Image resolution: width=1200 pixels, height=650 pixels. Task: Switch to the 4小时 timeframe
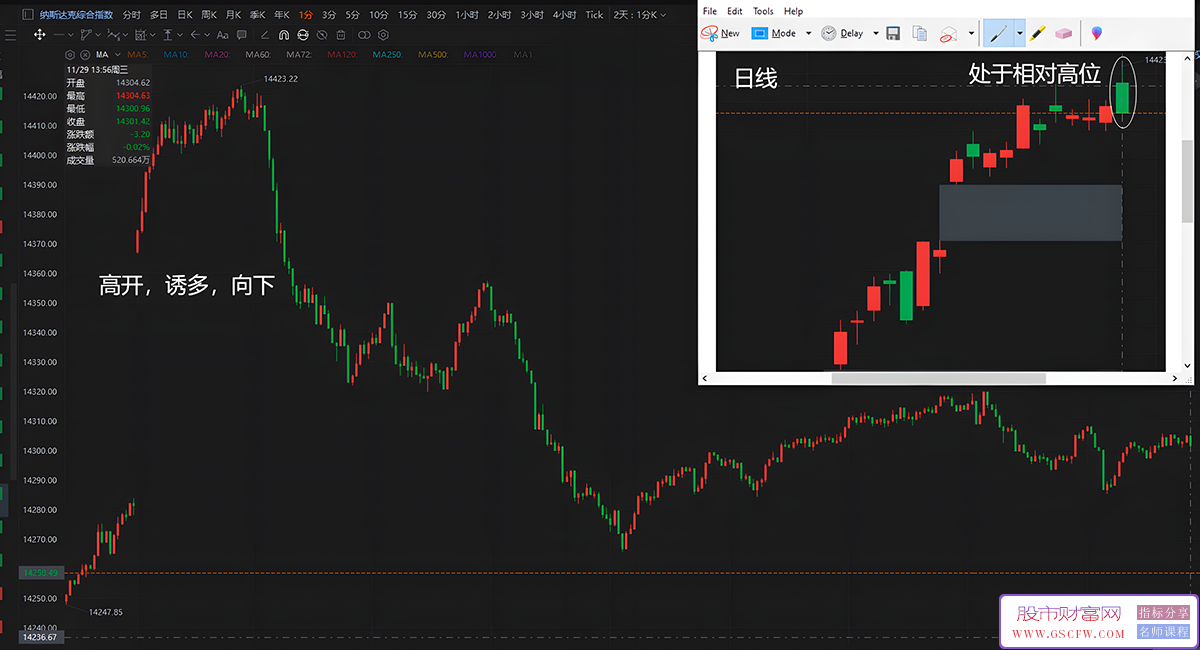[565, 15]
